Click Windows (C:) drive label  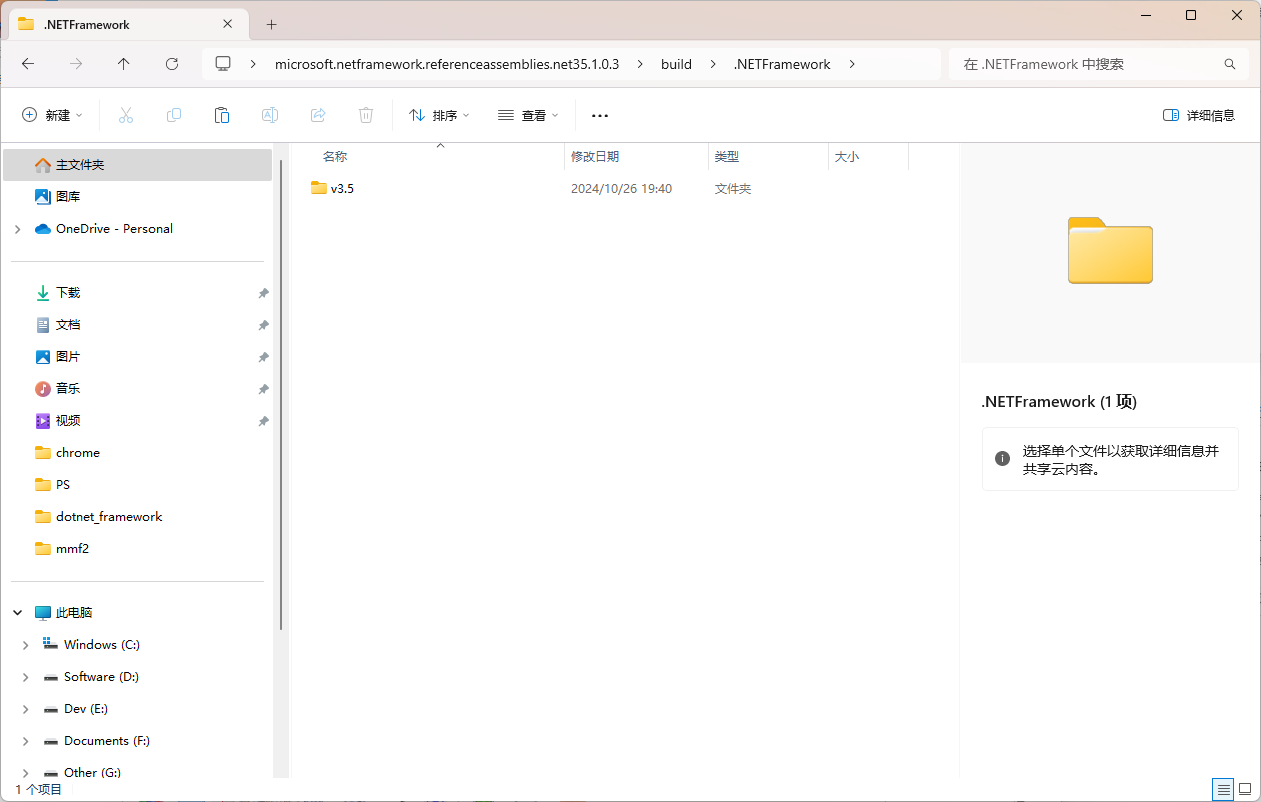click(102, 645)
